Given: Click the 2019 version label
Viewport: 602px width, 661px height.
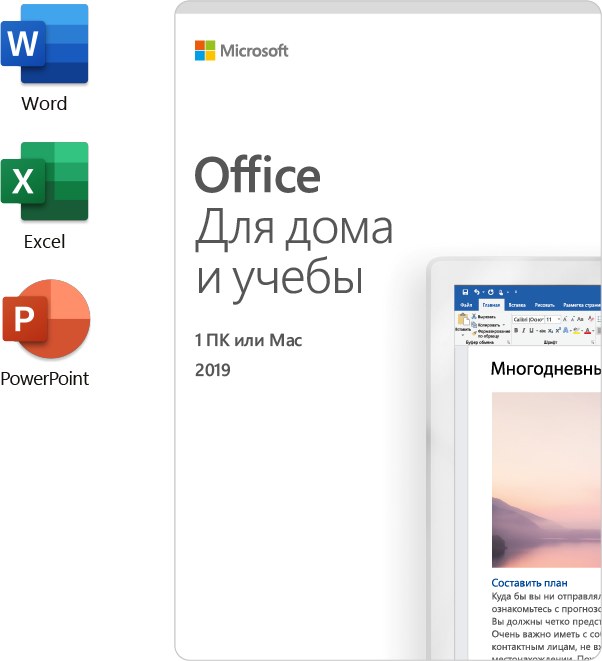Looking at the screenshot, I should 212,370.
